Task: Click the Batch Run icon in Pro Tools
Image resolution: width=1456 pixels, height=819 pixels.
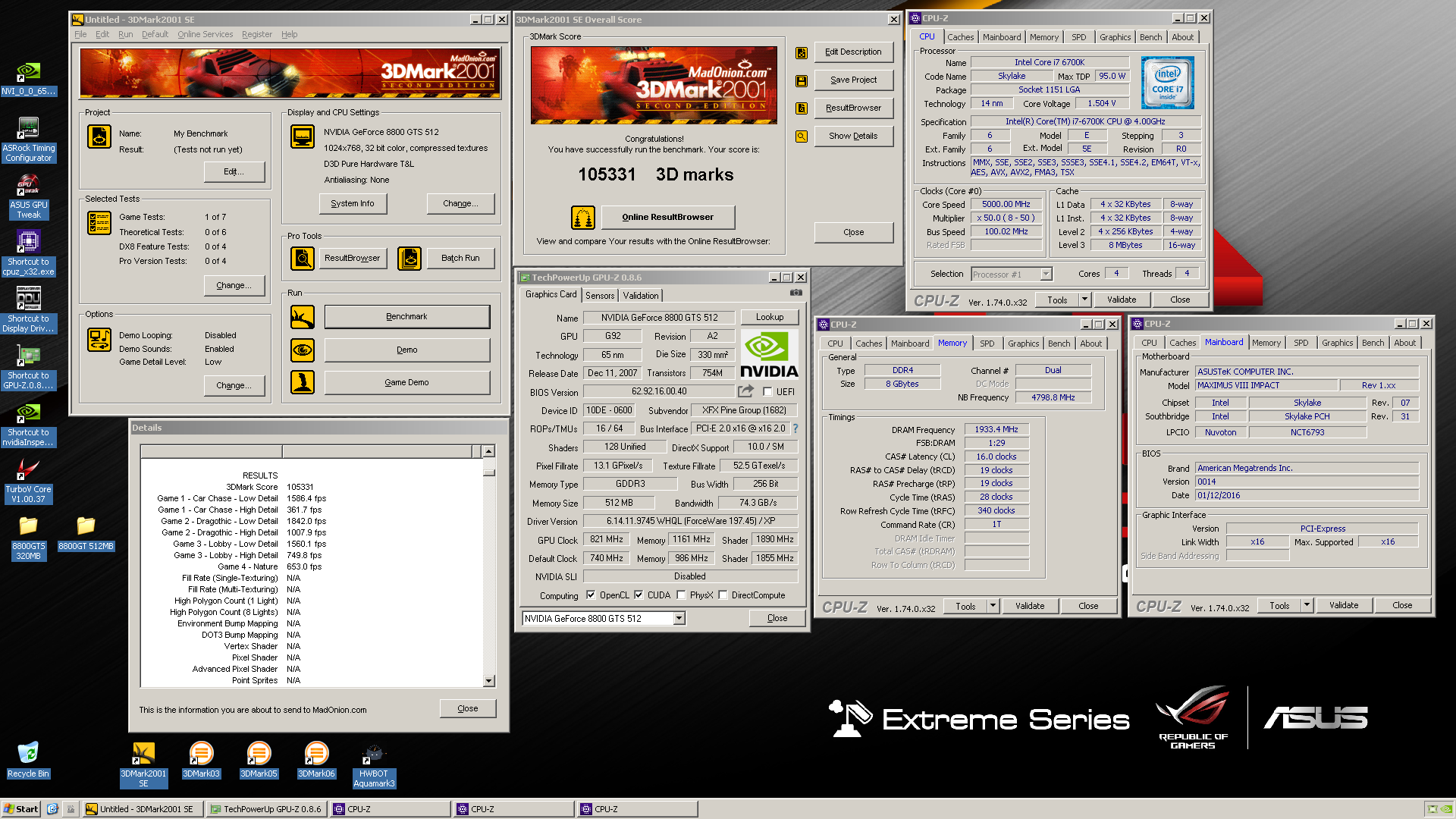Action: pyautogui.click(x=409, y=259)
